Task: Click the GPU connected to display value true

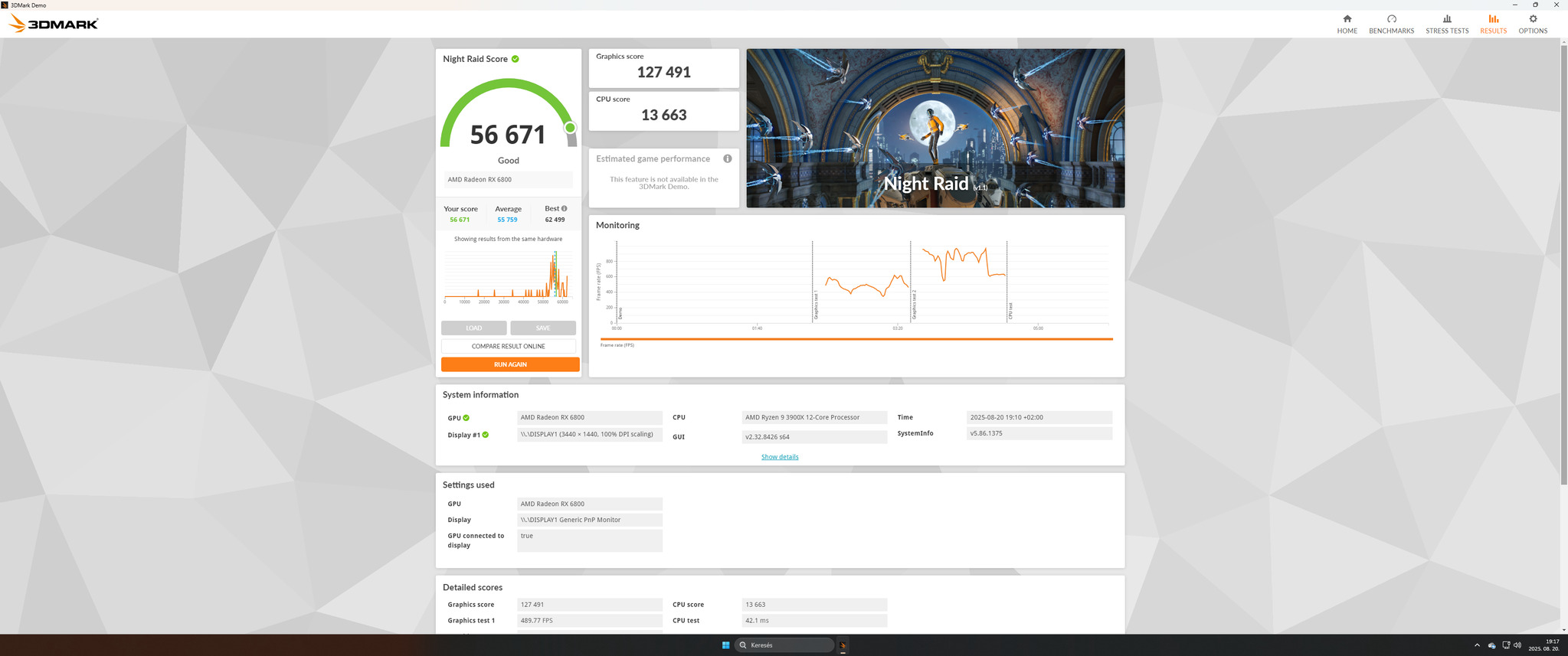Action: coord(590,540)
